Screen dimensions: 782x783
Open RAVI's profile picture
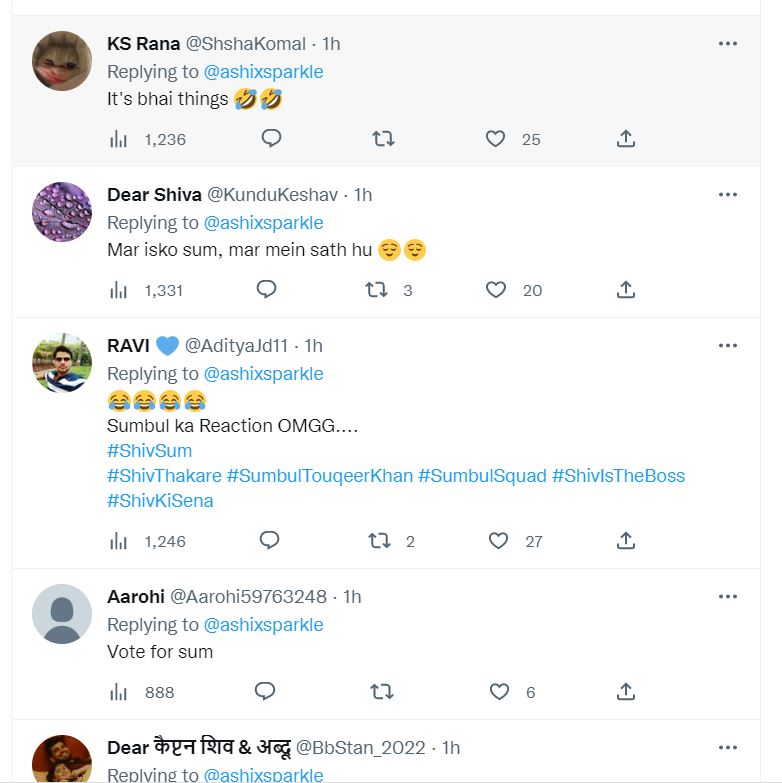tap(62, 362)
